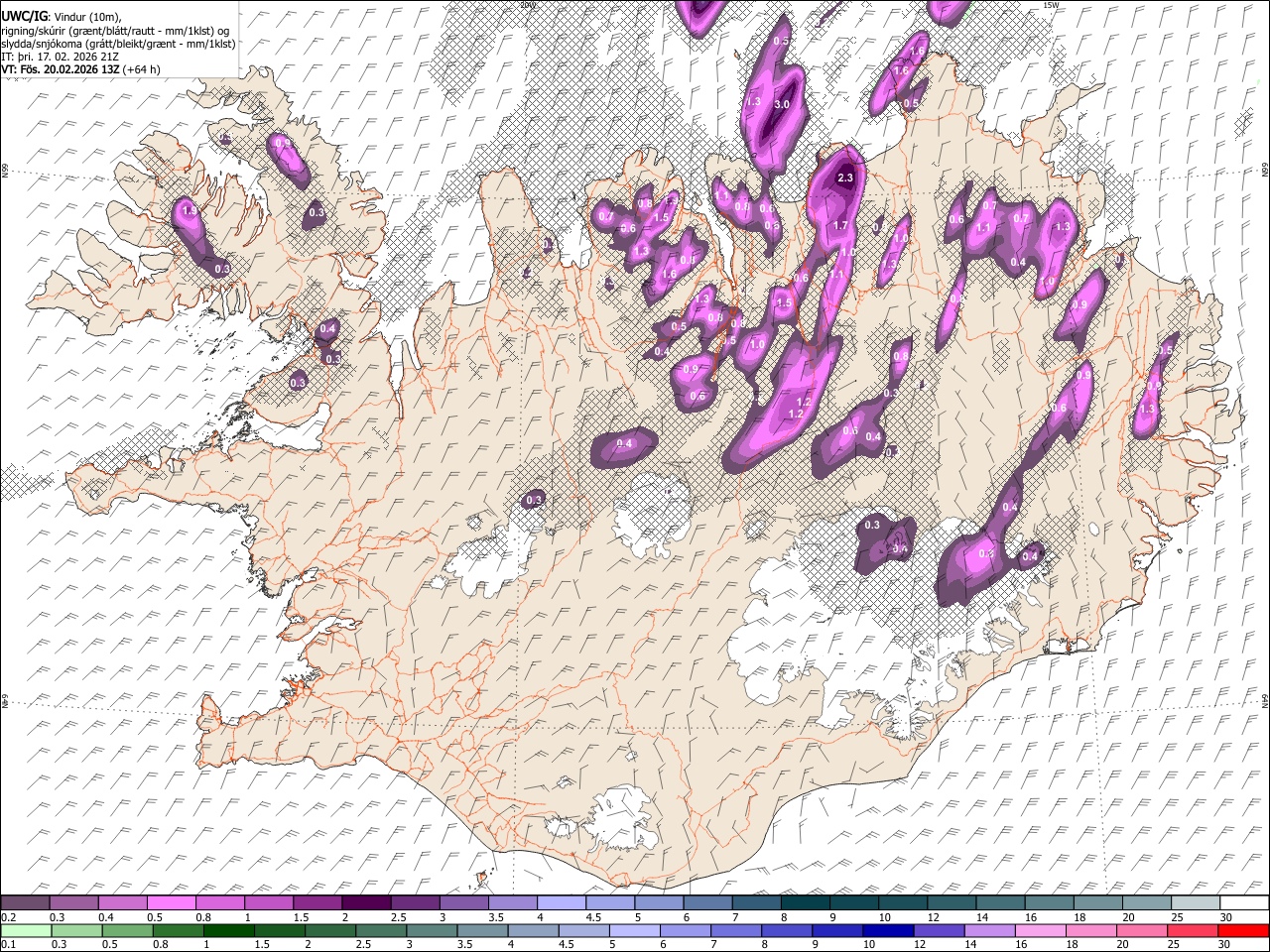
Task: Pick top legend swatch between 9 and 10
Action: 854,903
